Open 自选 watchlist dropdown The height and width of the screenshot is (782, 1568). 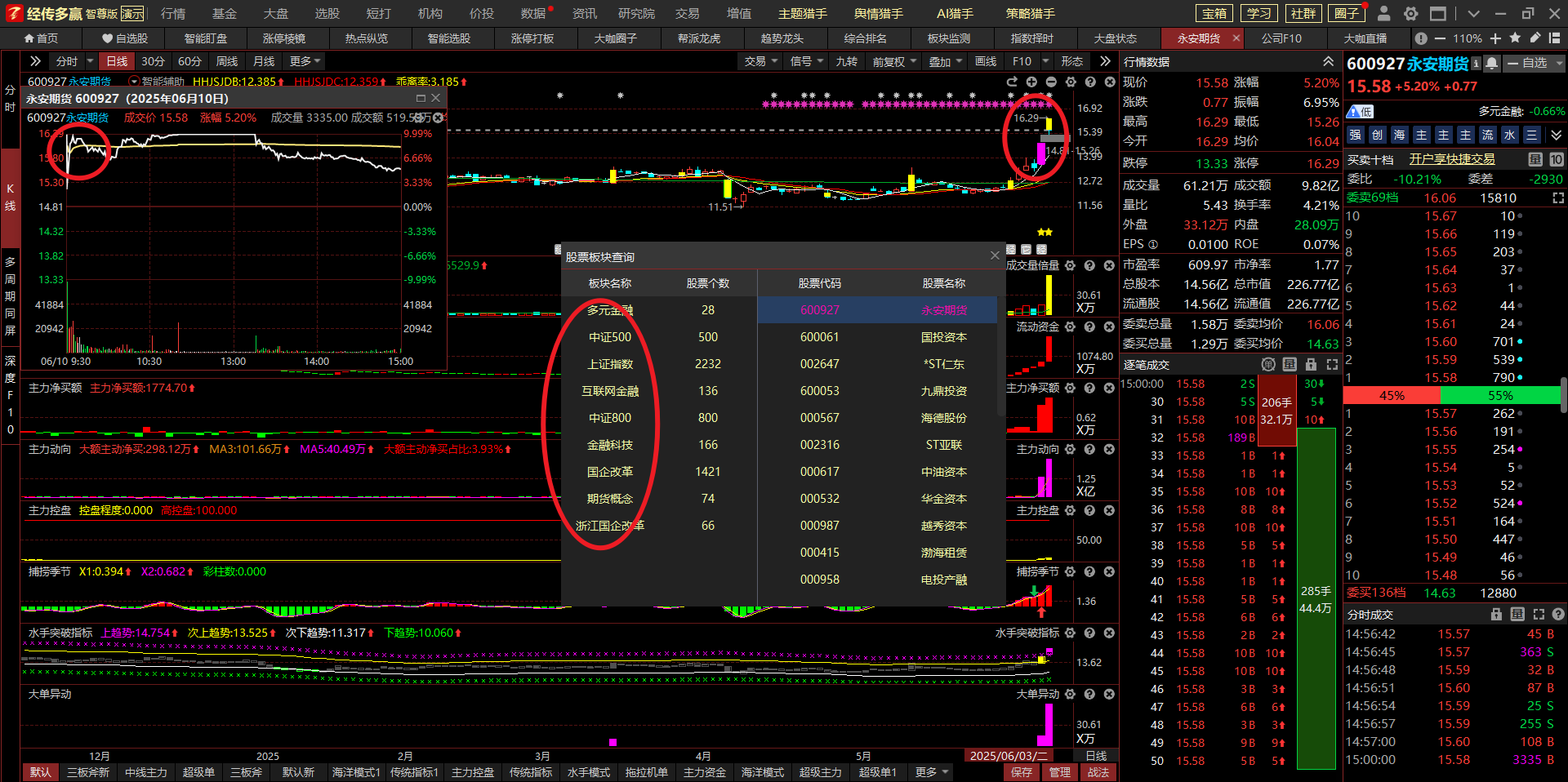click(1534, 63)
